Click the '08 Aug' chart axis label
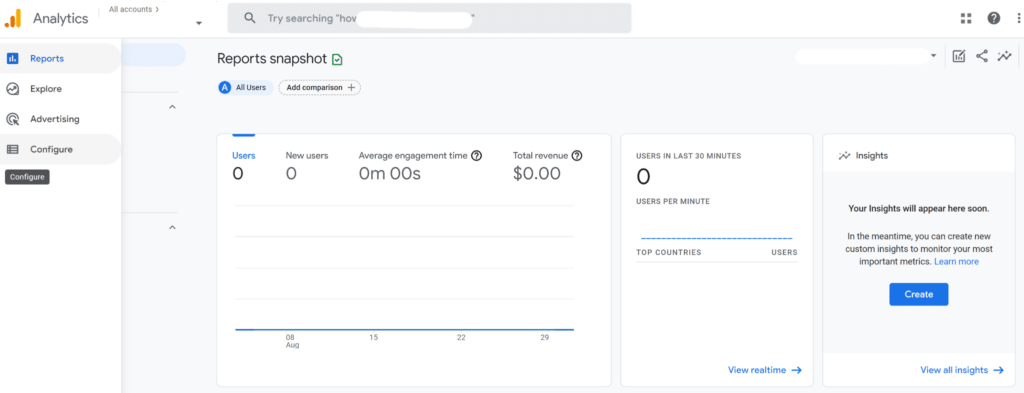 [292, 341]
